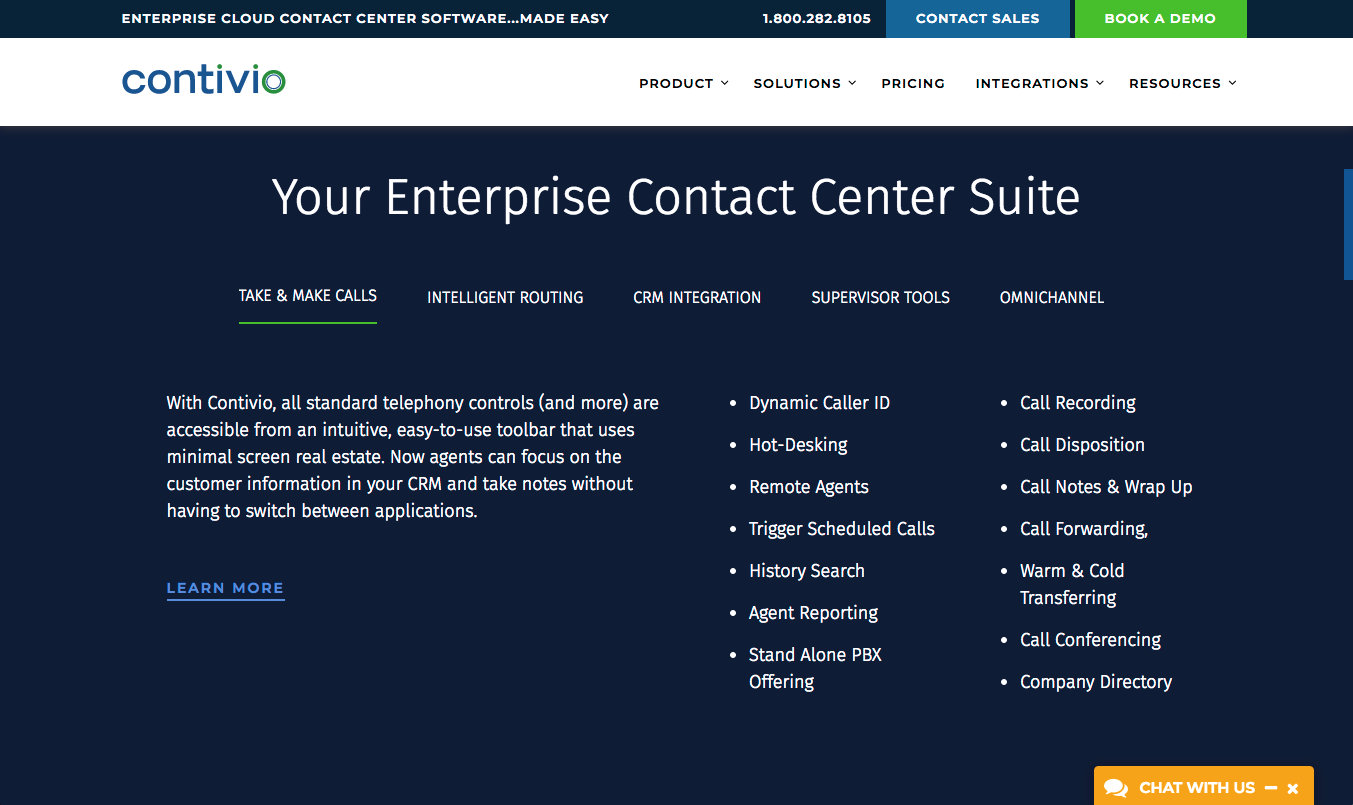1353x805 pixels.
Task: Click the chat bubbles icon
Action: [1116, 788]
